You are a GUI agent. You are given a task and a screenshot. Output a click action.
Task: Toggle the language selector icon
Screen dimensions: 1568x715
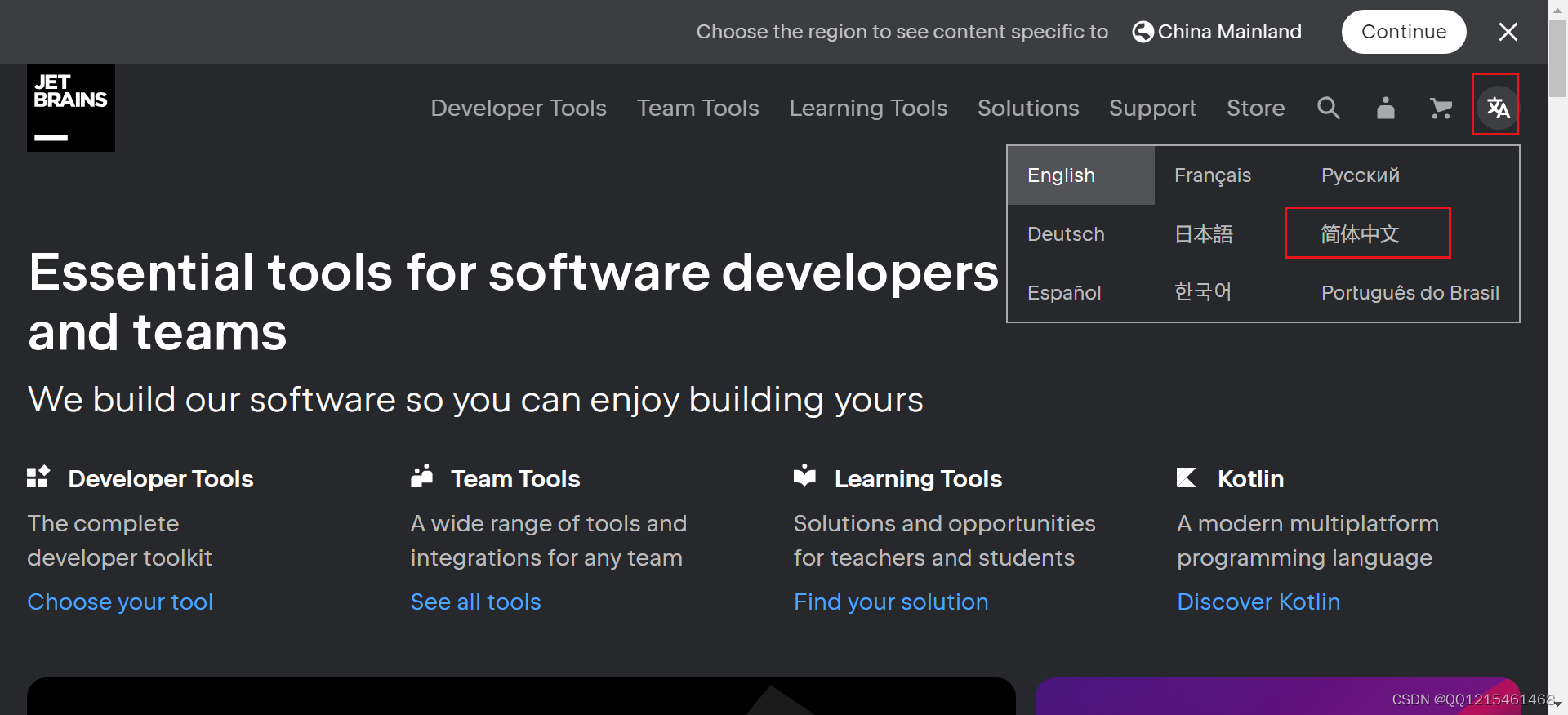point(1498,108)
